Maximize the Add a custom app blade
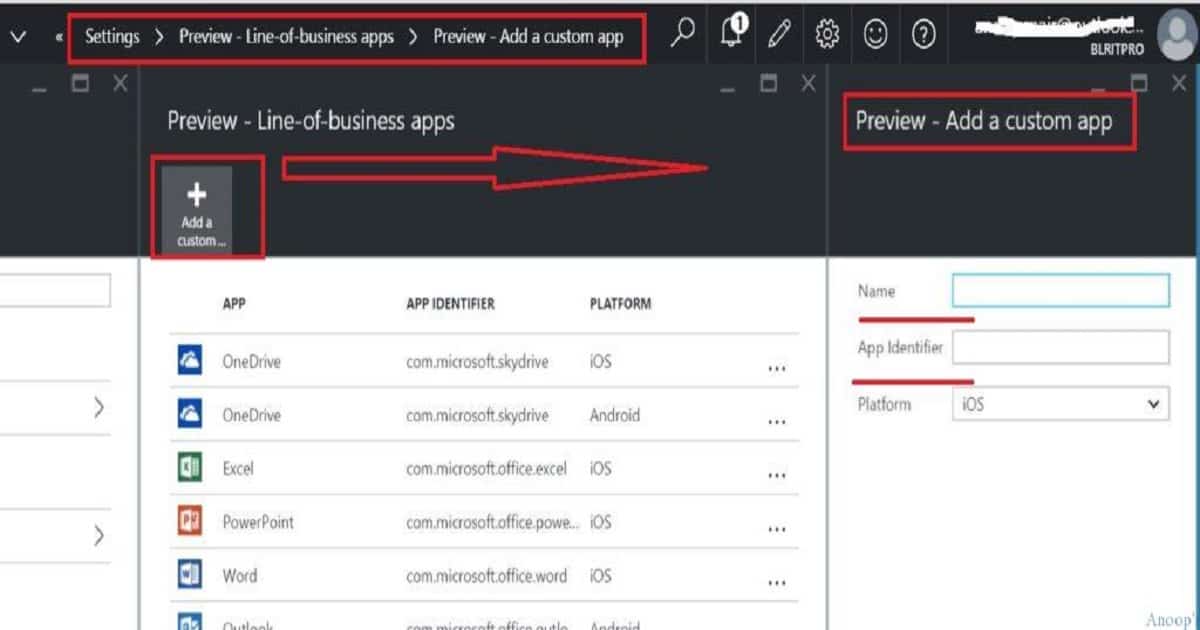The height and width of the screenshot is (630, 1200). click(x=1139, y=82)
